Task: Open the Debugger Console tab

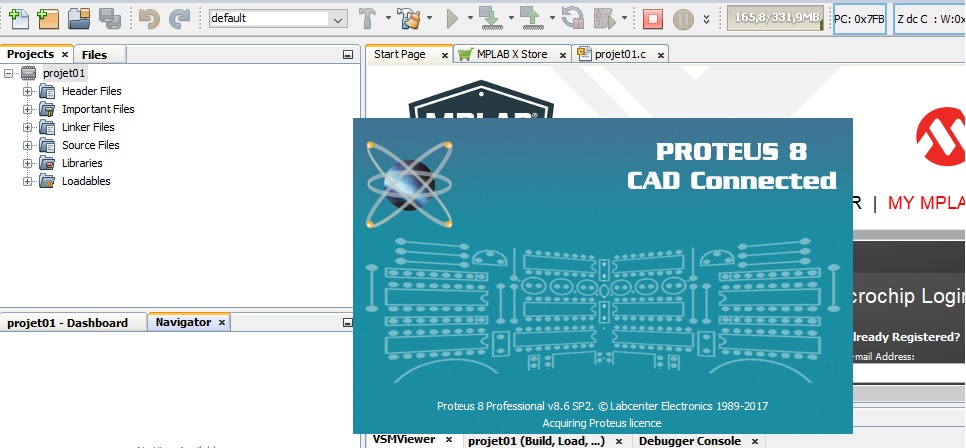Action: [x=689, y=441]
